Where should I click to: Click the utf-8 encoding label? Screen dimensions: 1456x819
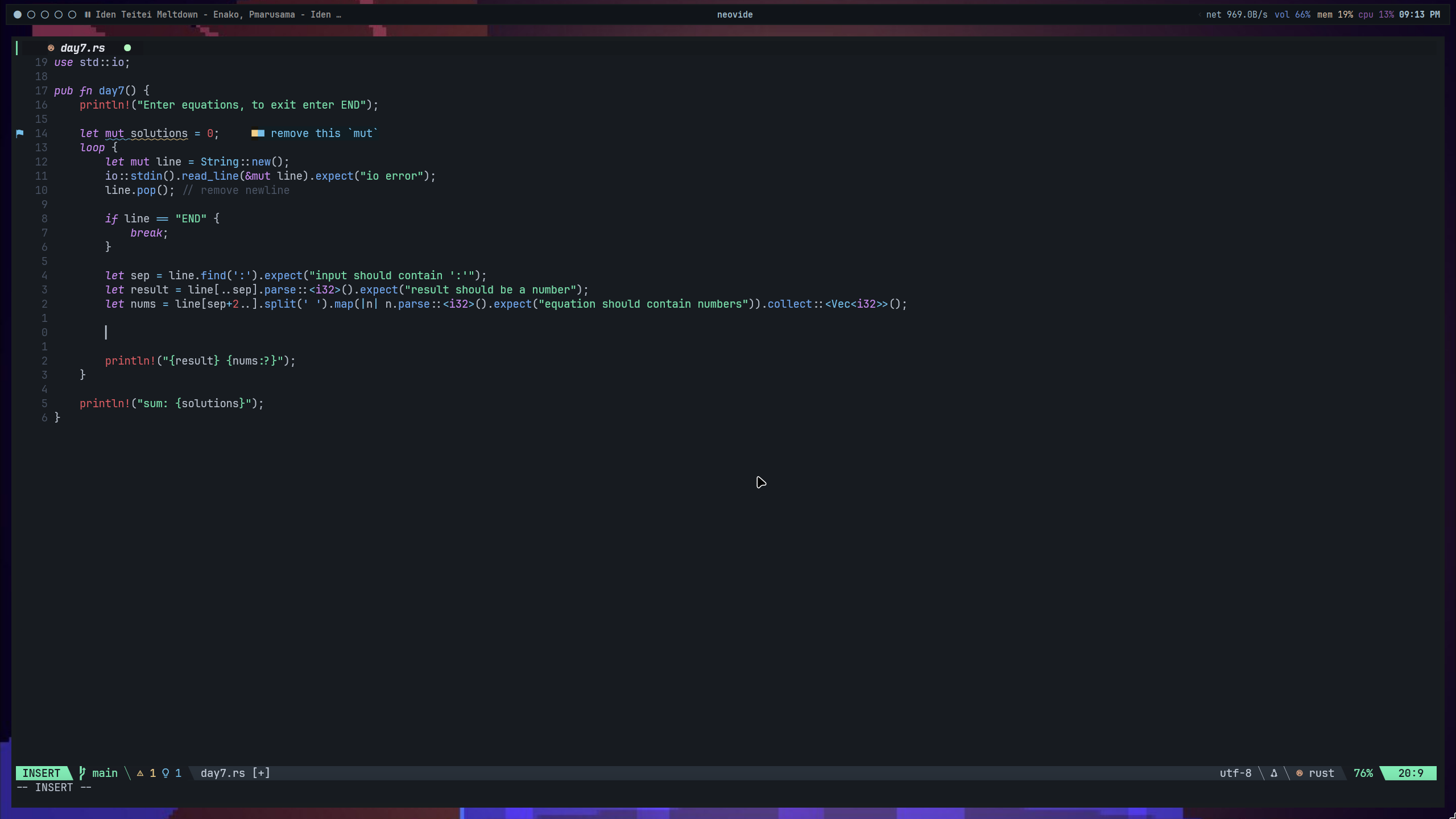tap(1235, 773)
